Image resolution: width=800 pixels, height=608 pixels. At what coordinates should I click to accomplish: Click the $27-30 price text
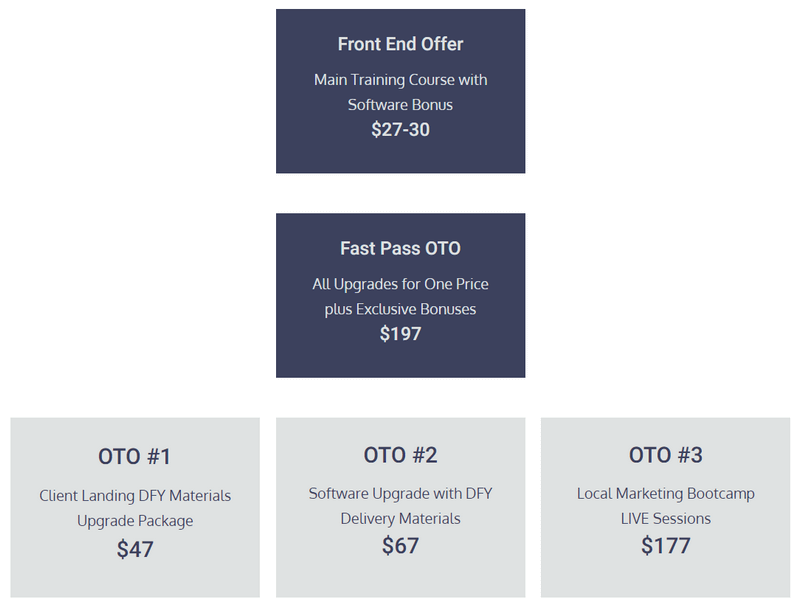coord(401,130)
